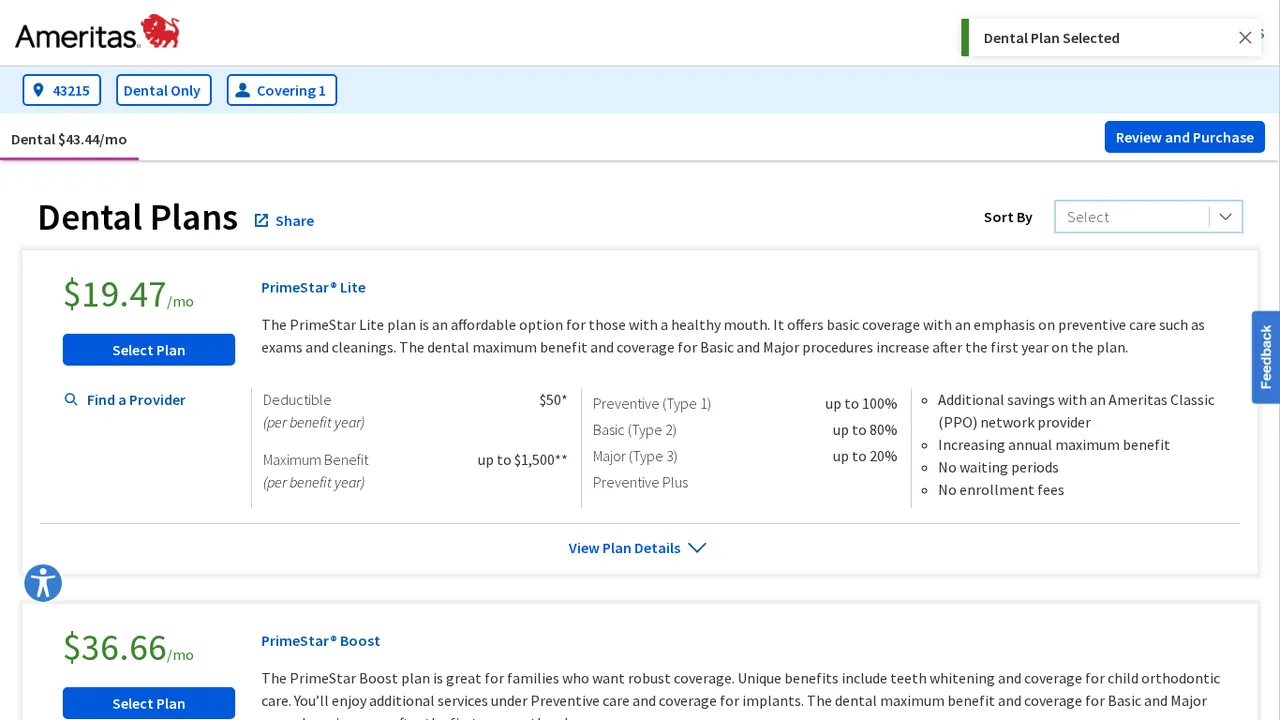Click the Major (Type 3) label

635,456
